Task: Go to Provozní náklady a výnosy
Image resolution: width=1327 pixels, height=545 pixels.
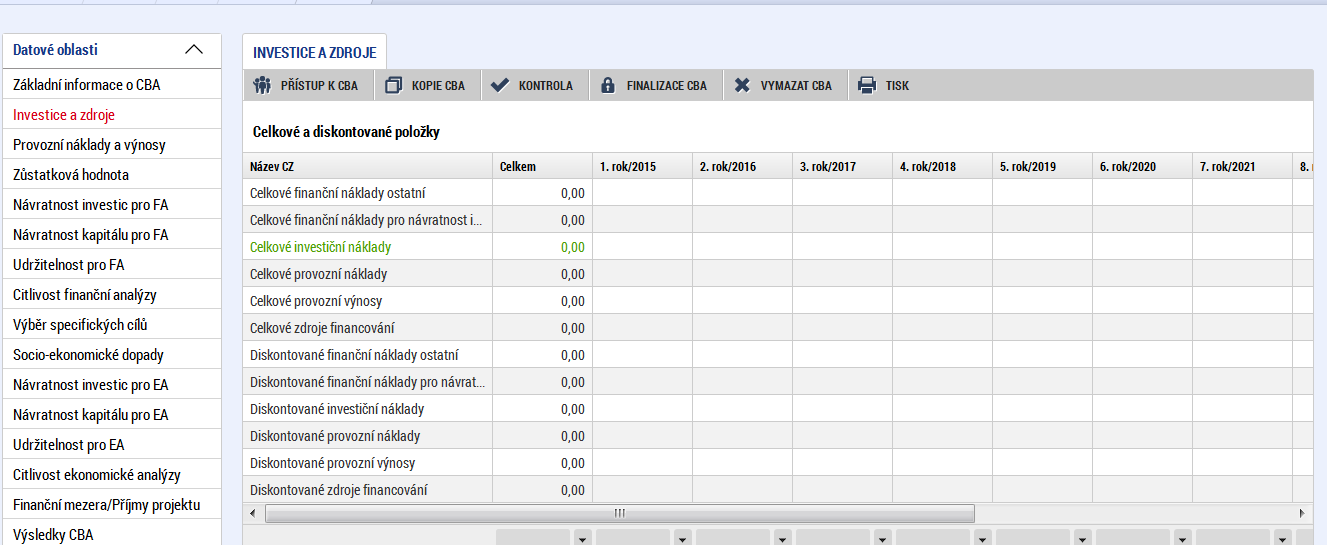Action: tap(111, 145)
